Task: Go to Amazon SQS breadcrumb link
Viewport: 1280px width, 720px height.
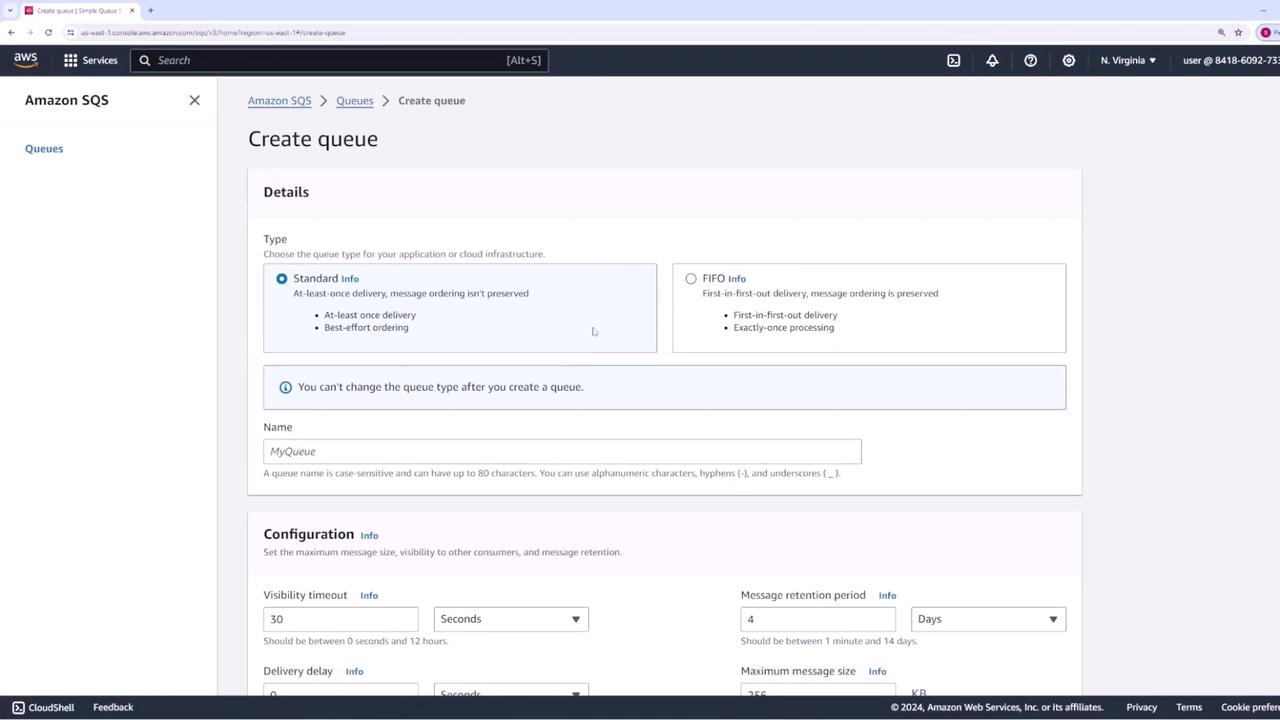Action: point(279,100)
